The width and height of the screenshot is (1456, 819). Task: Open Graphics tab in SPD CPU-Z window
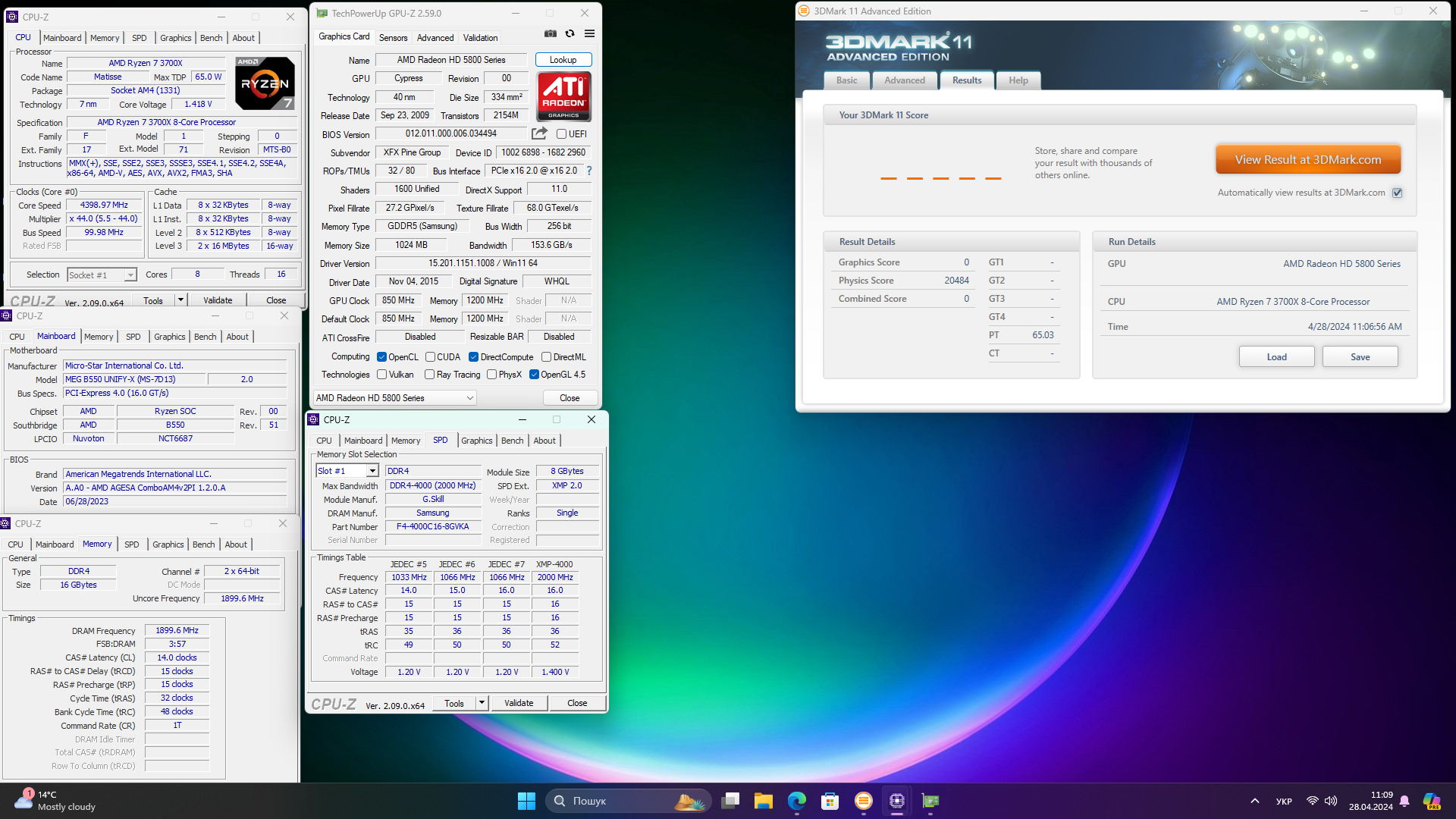pyautogui.click(x=477, y=441)
